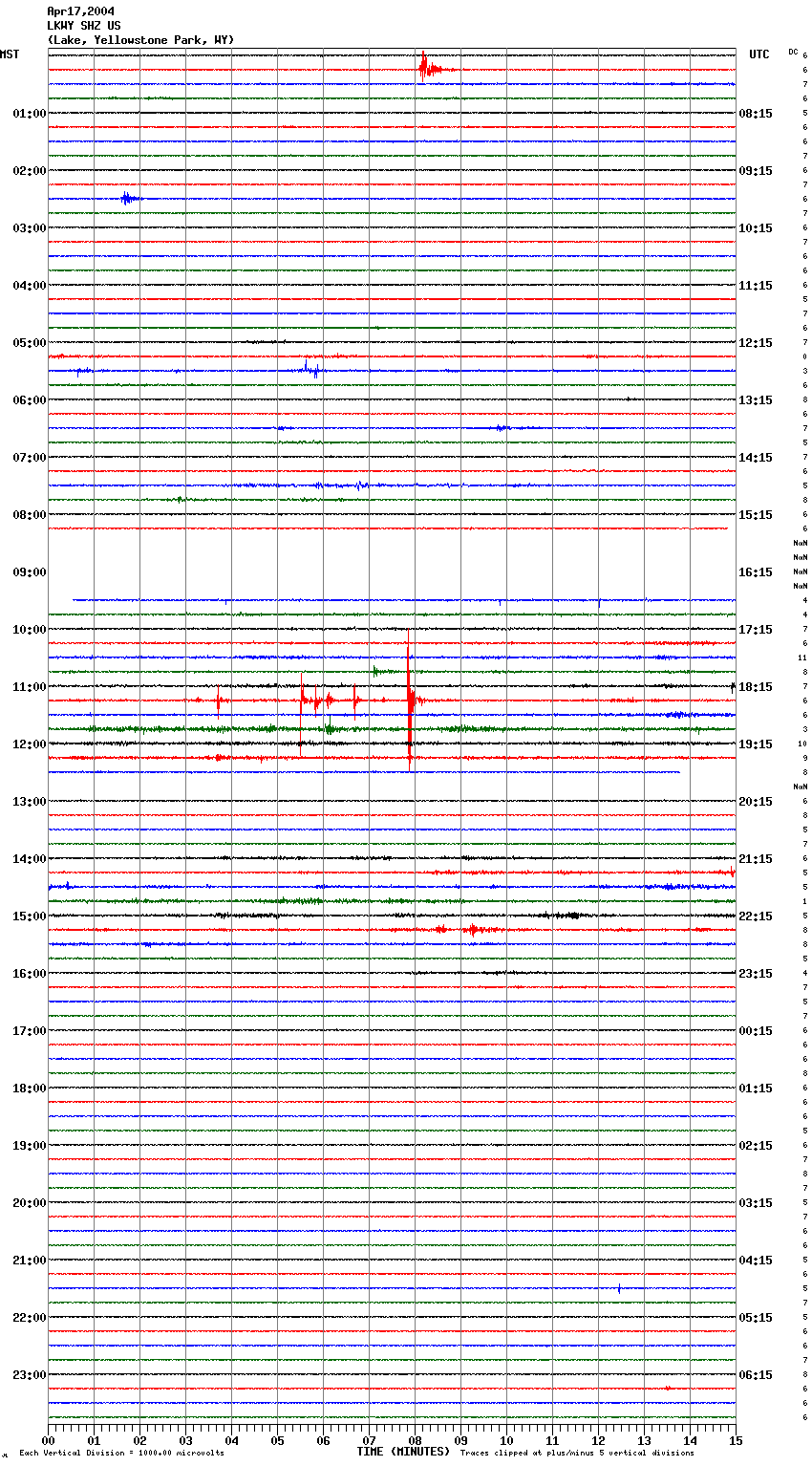Click the '15:15' UTC time label
Viewport: 812px width, 1466px height.
[756, 515]
